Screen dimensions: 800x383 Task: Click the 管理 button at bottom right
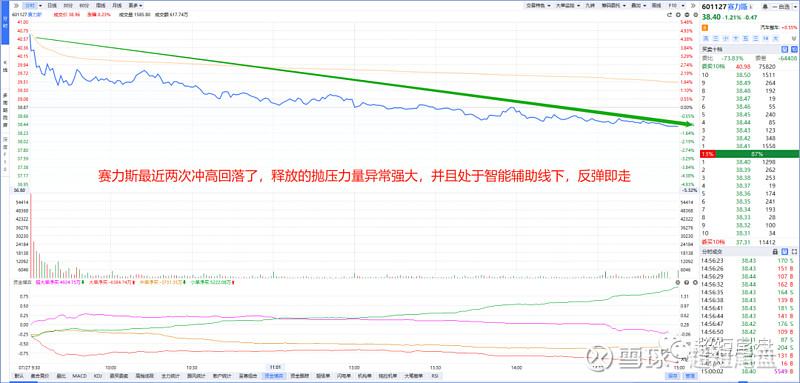click(690, 376)
